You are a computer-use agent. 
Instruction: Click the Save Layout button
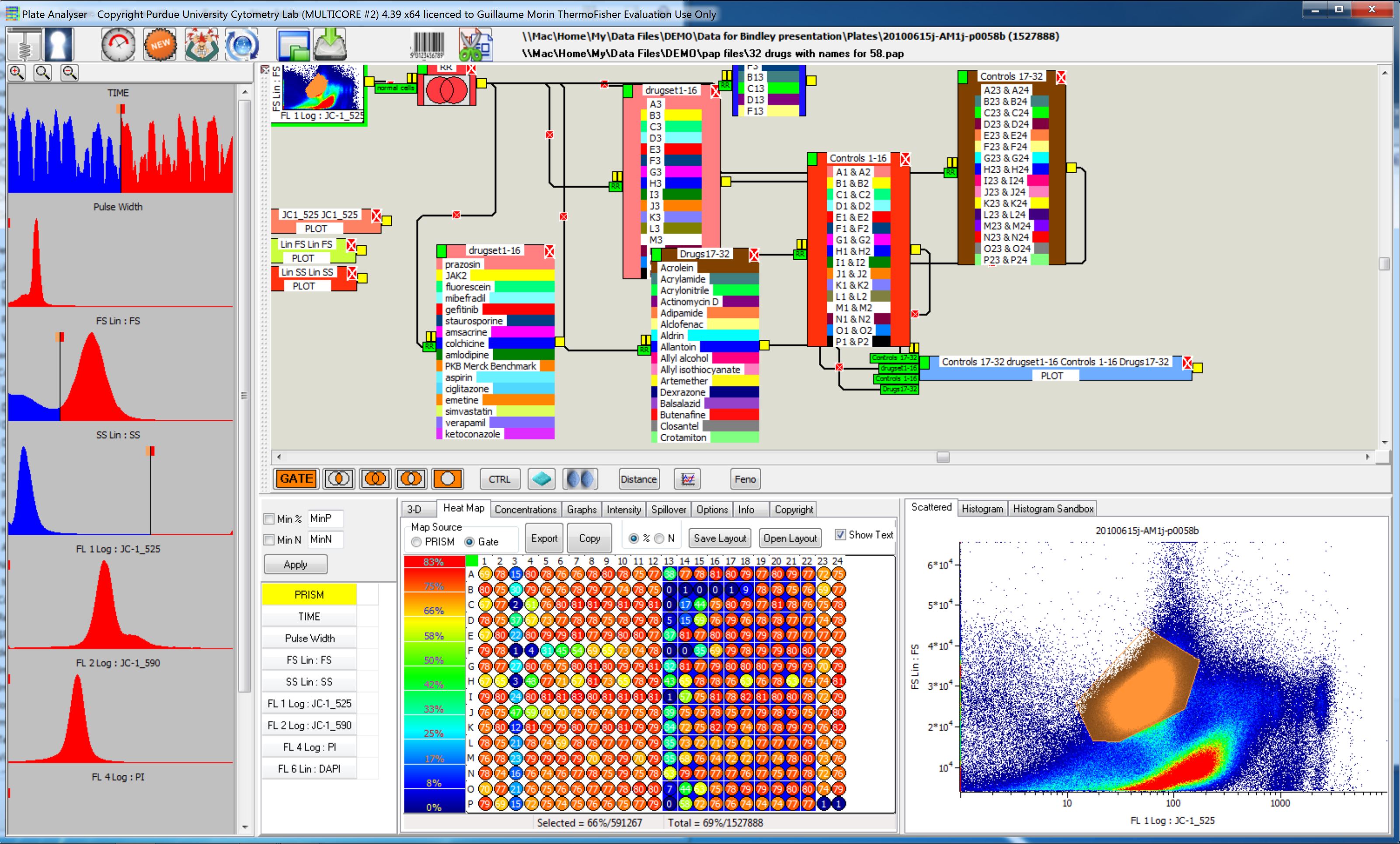click(x=719, y=538)
